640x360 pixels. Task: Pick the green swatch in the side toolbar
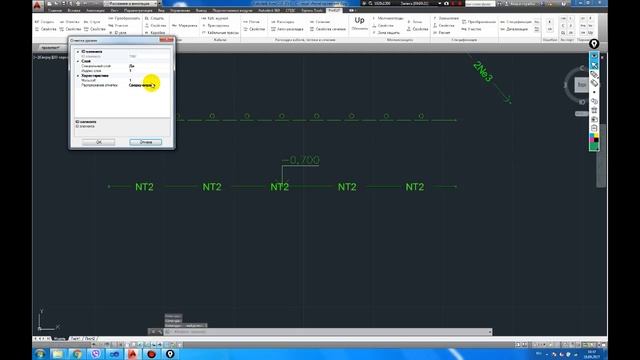coord(594,146)
